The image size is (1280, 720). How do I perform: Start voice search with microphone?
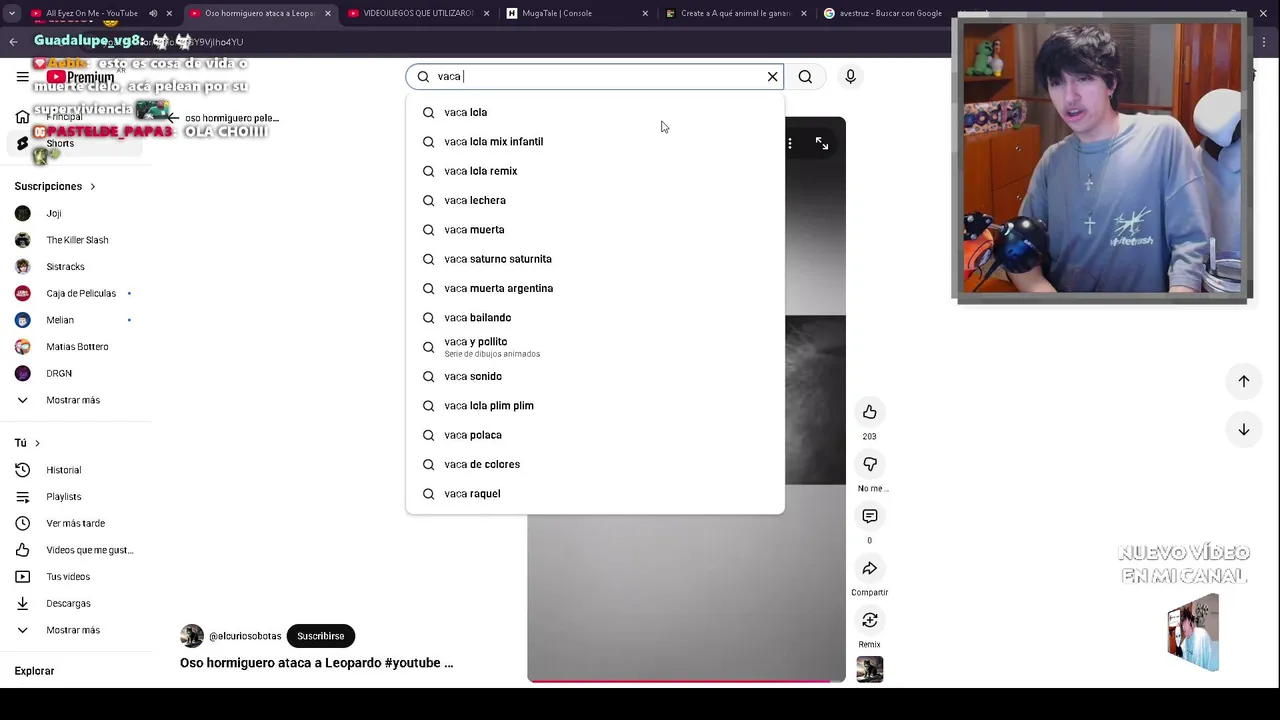[x=850, y=76]
